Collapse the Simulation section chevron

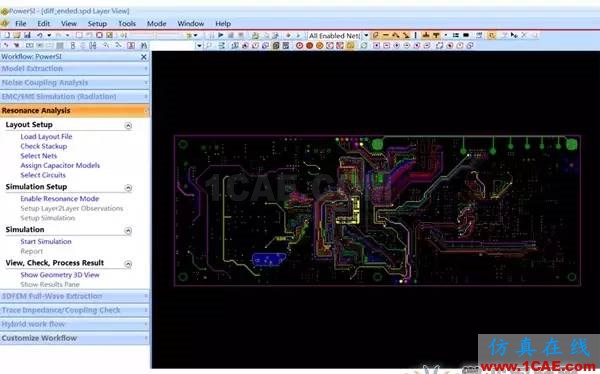129,230
